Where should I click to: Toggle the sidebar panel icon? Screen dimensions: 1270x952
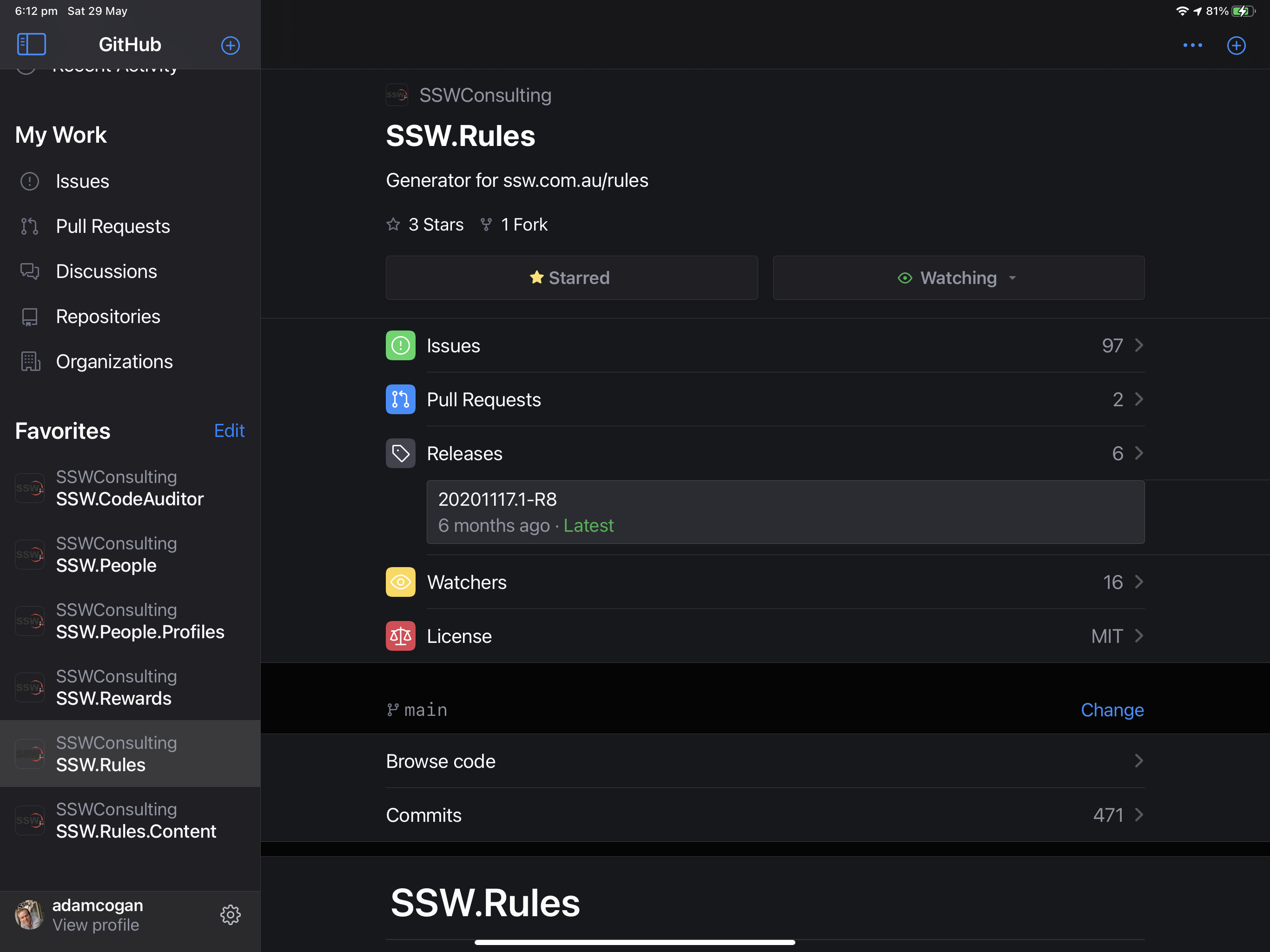coord(32,44)
